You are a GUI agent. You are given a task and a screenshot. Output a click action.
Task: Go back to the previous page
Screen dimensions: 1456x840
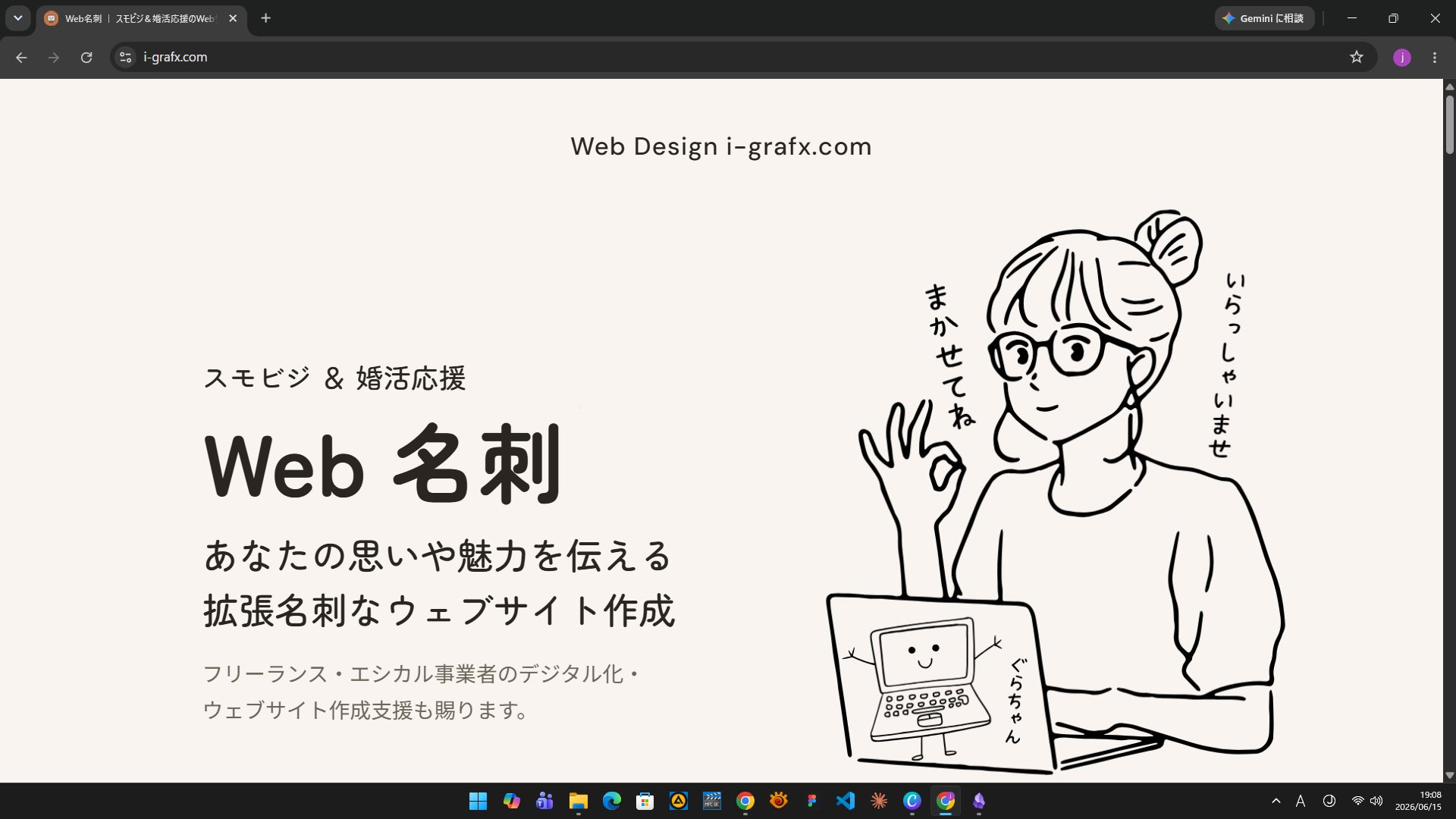pyautogui.click(x=21, y=58)
